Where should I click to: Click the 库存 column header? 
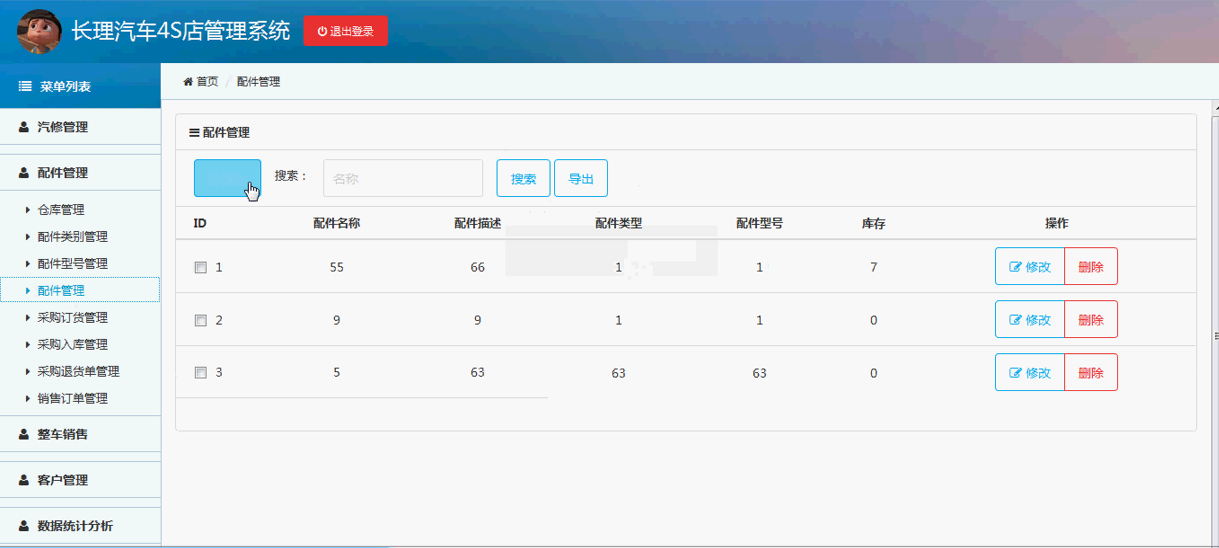[x=874, y=223]
